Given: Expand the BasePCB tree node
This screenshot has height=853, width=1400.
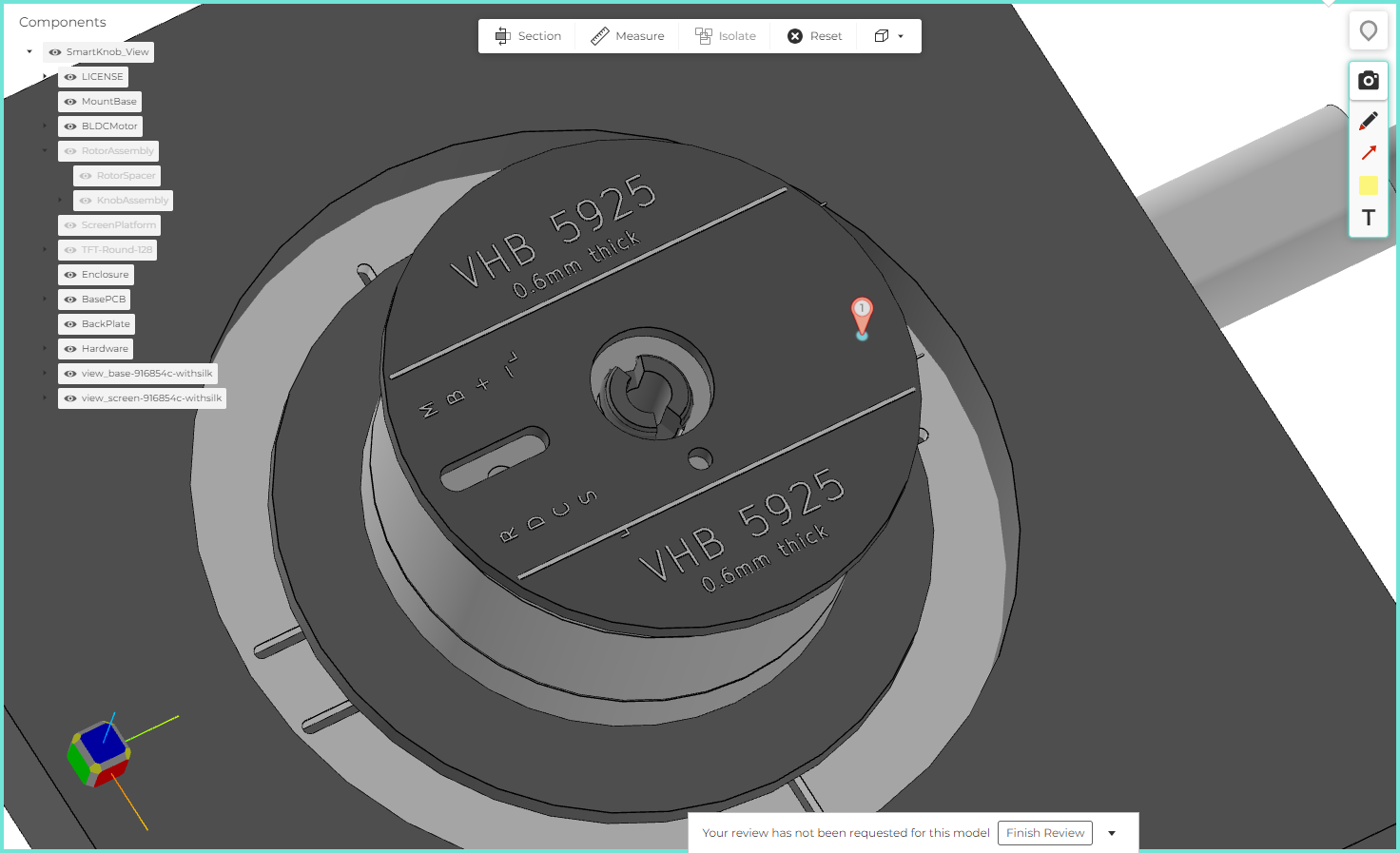Looking at the screenshot, I should click(45, 300).
